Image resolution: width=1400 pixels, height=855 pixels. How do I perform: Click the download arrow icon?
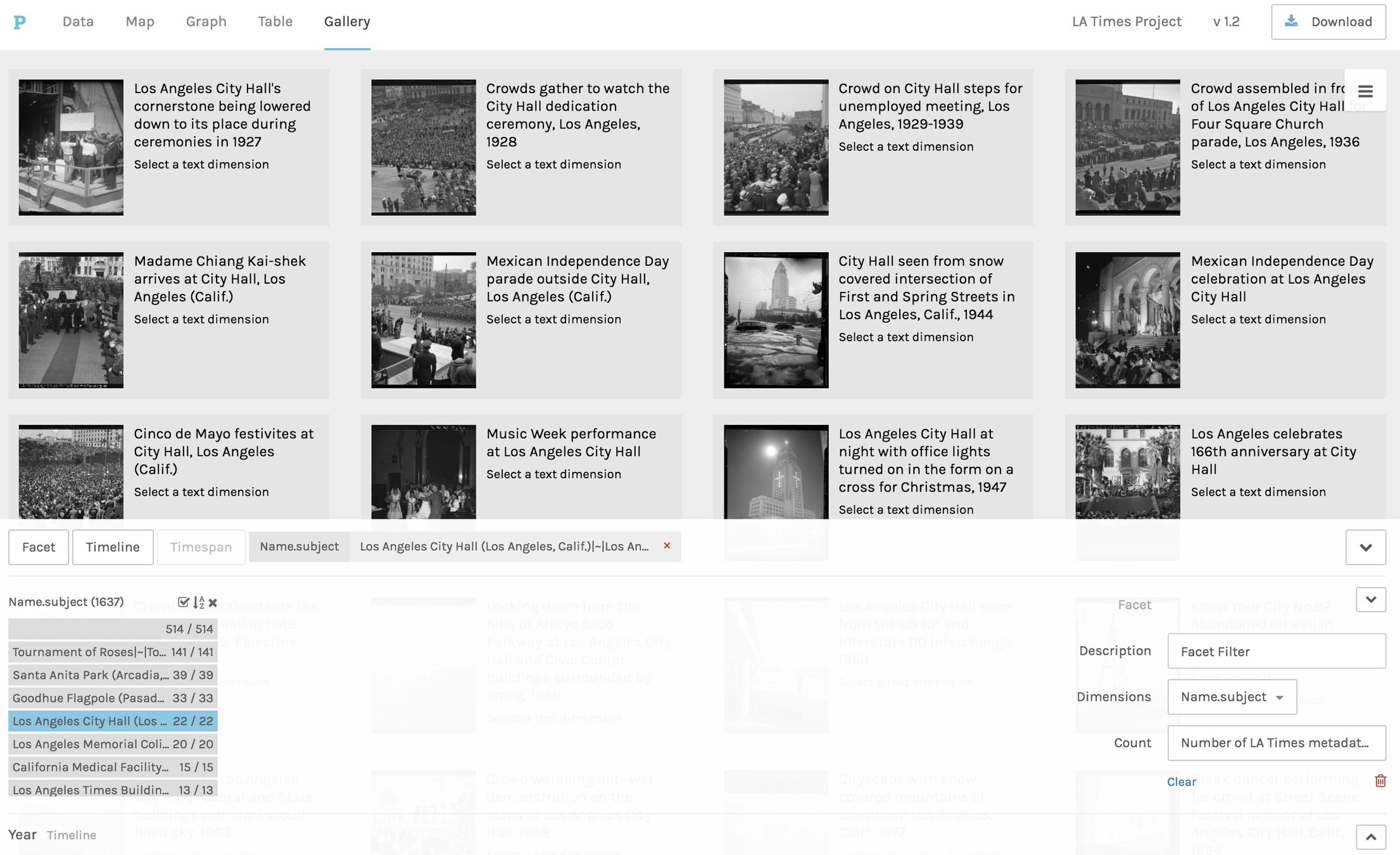(1291, 22)
